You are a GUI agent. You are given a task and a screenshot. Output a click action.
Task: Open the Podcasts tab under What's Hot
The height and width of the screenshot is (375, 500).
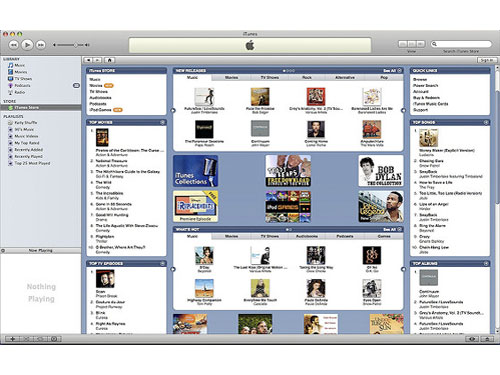click(x=345, y=236)
